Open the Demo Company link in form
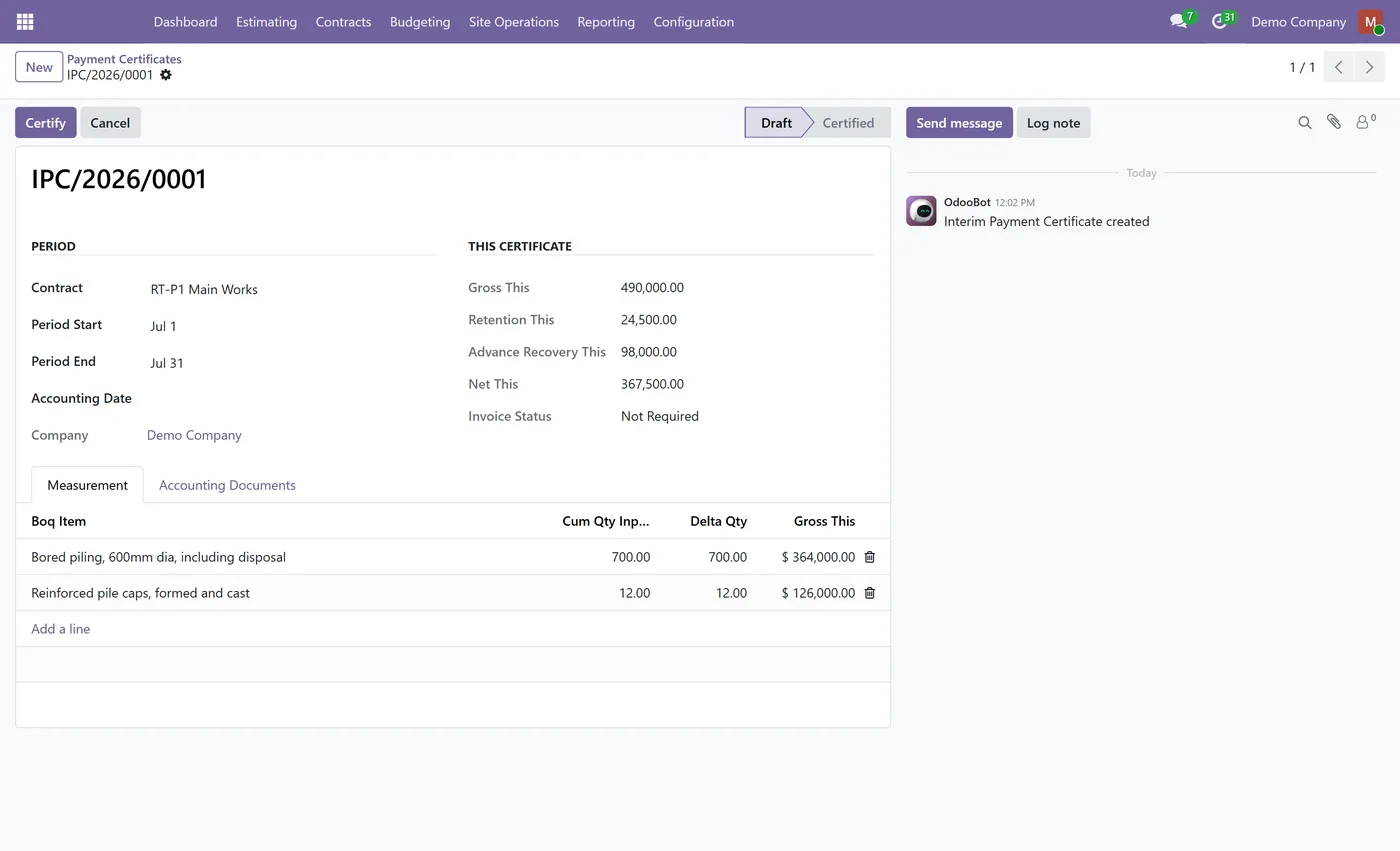 194,435
